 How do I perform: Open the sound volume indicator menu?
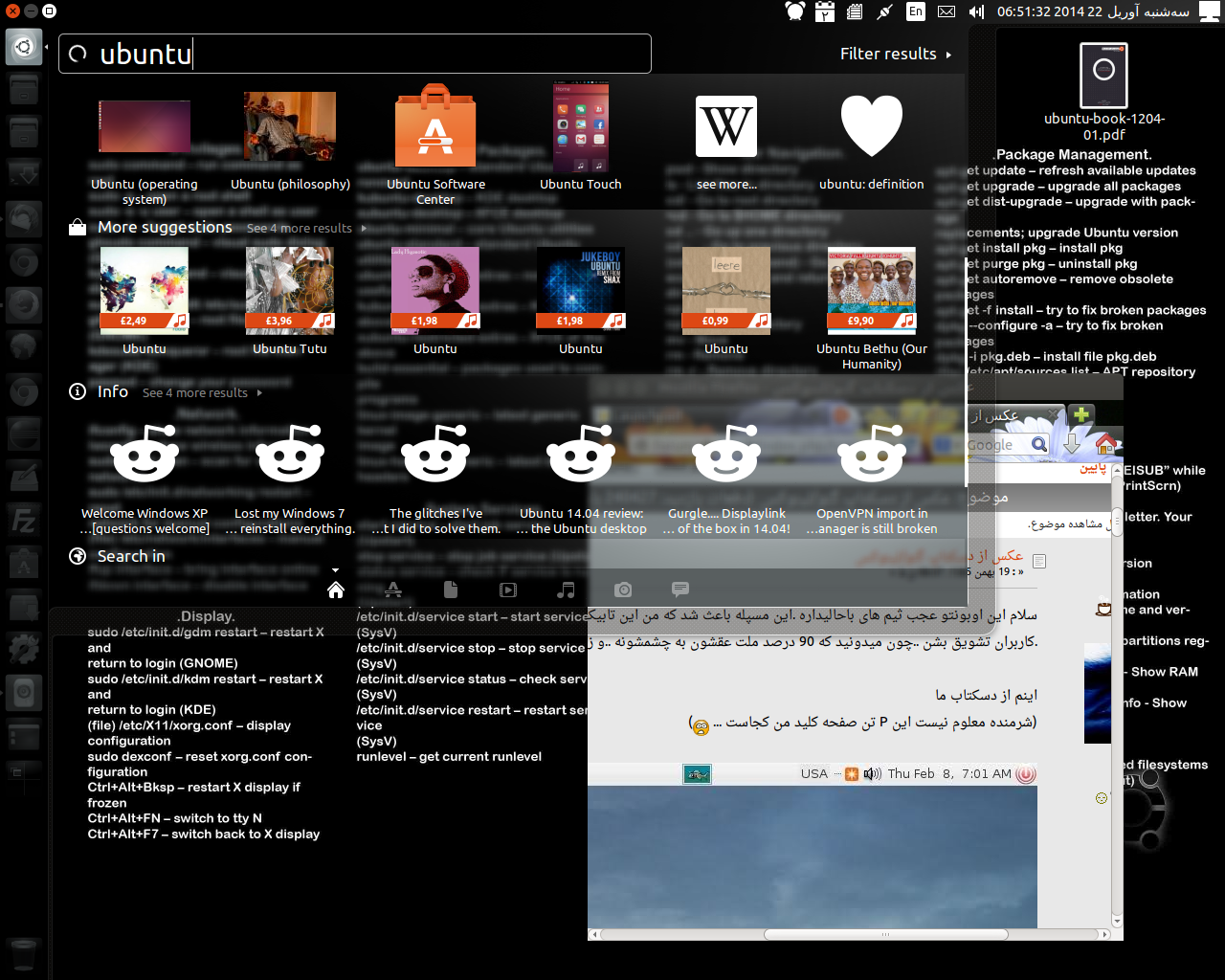click(976, 11)
